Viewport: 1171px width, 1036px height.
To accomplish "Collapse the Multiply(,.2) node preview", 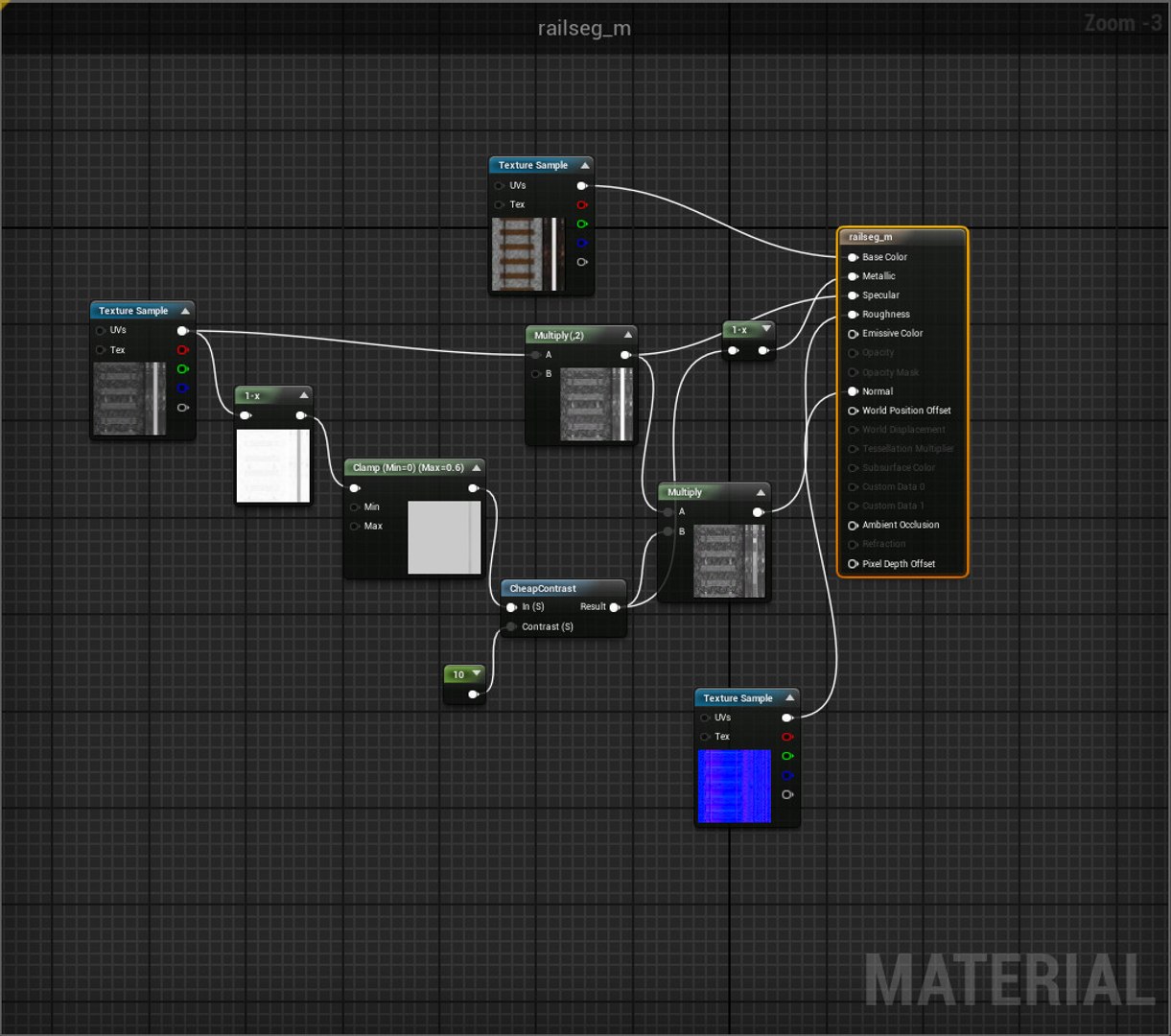I will 628,335.
